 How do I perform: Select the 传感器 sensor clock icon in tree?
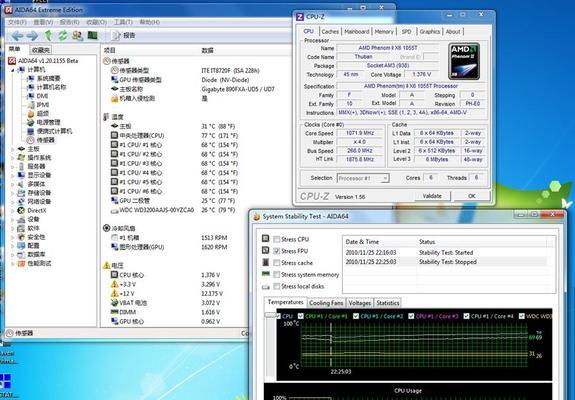[x=30, y=140]
